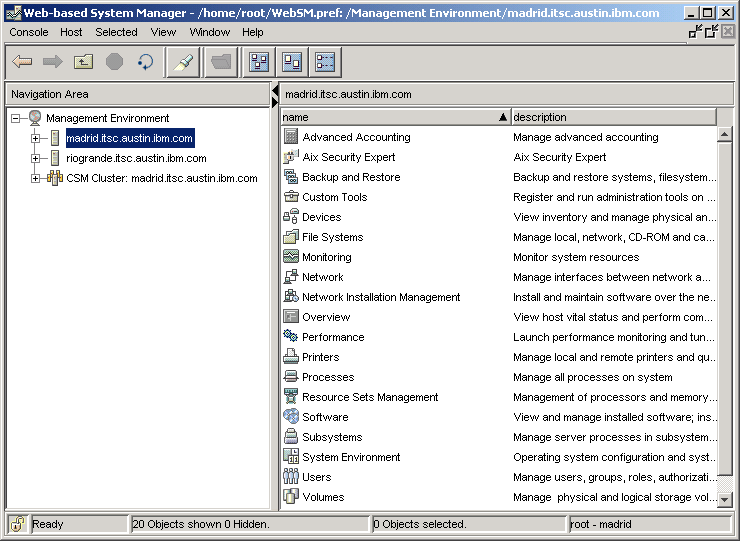
Task: Click the Backup and Restore icon
Action: [x=291, y=177]
